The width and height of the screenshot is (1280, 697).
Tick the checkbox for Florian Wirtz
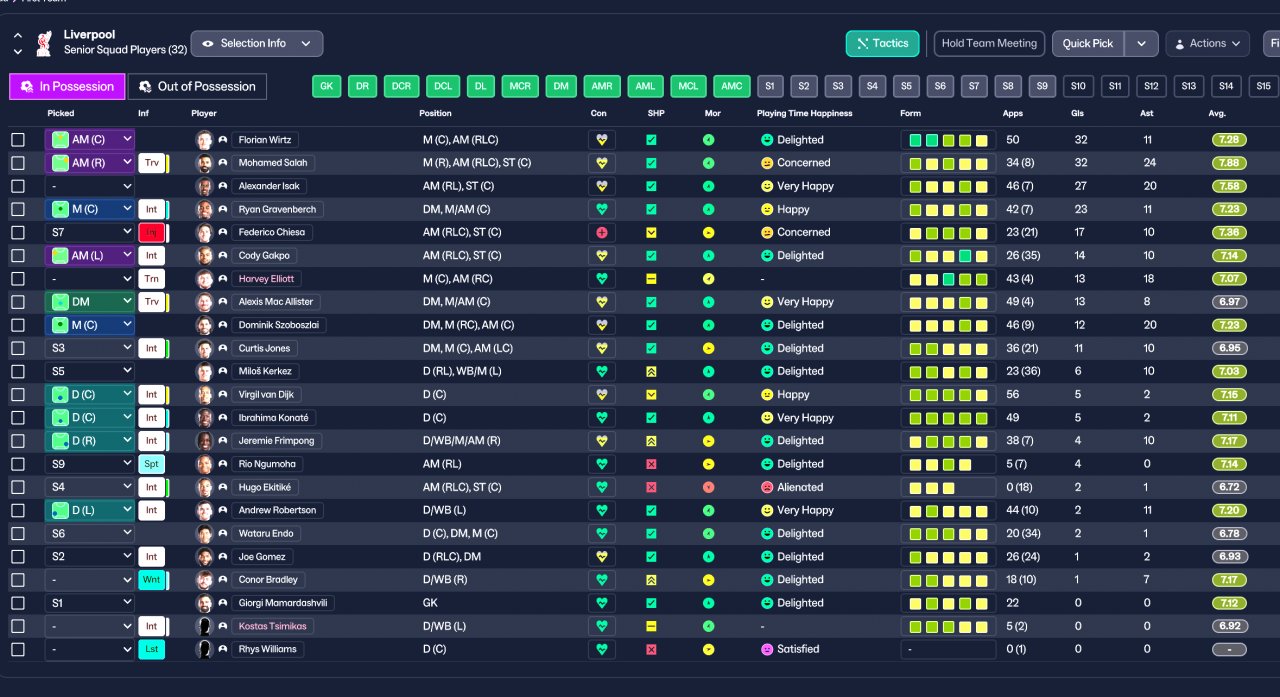[18, 140]
